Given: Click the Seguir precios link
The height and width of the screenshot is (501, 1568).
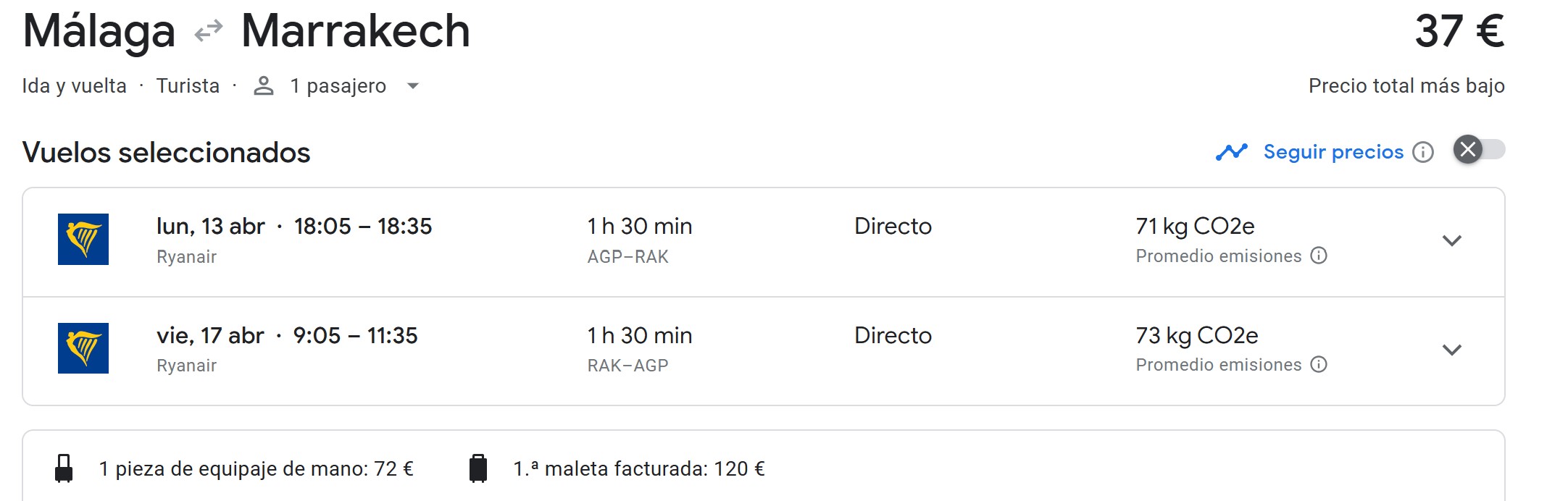Looking at the screenshot, I should click(x=1333, y=152).
